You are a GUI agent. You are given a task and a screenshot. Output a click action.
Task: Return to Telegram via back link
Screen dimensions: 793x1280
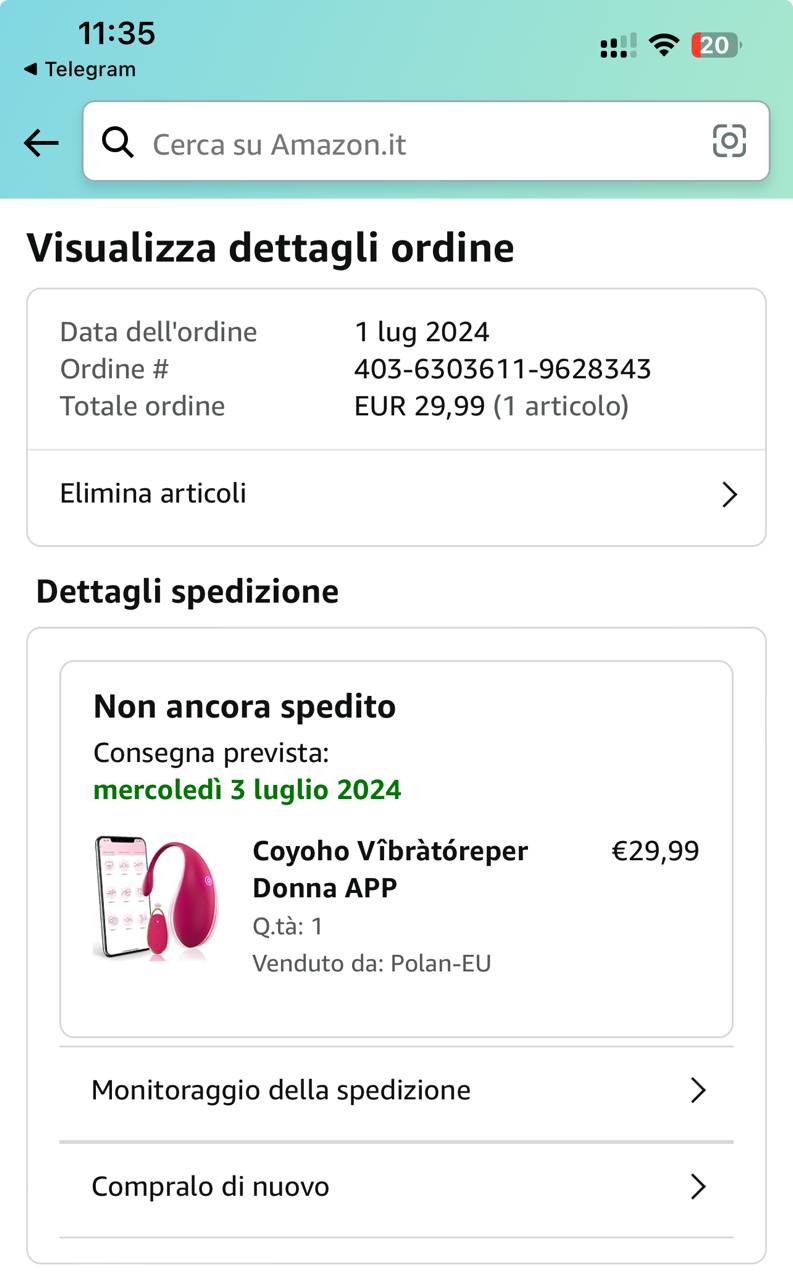[79, 69]
